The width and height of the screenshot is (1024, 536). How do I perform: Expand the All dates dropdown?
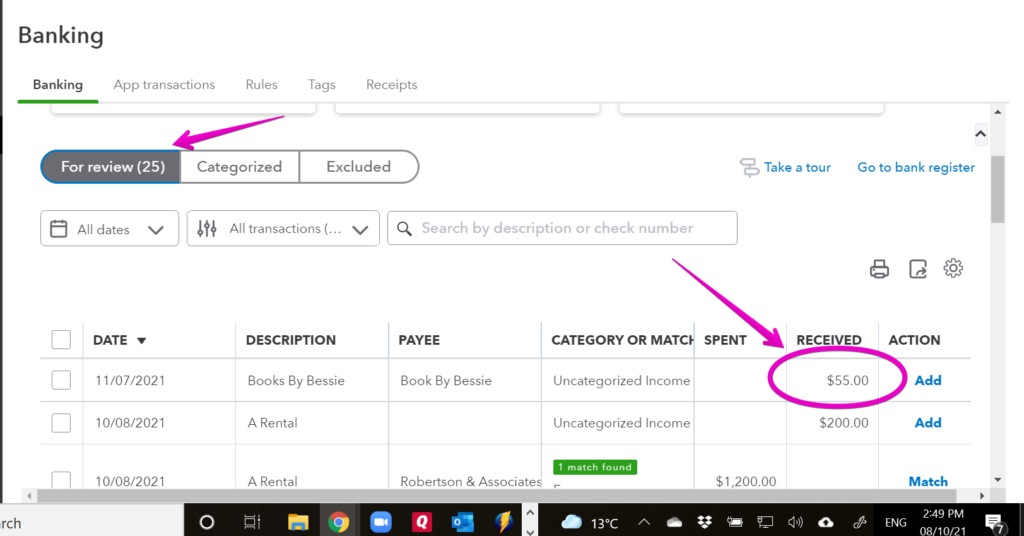pyautogui.click(x=109, y=228)
